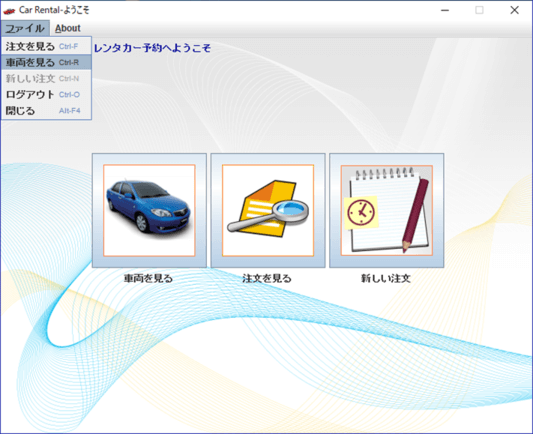Click the disabled maximize window button
This screenshot has width=533, height=434.
[479, 10]
